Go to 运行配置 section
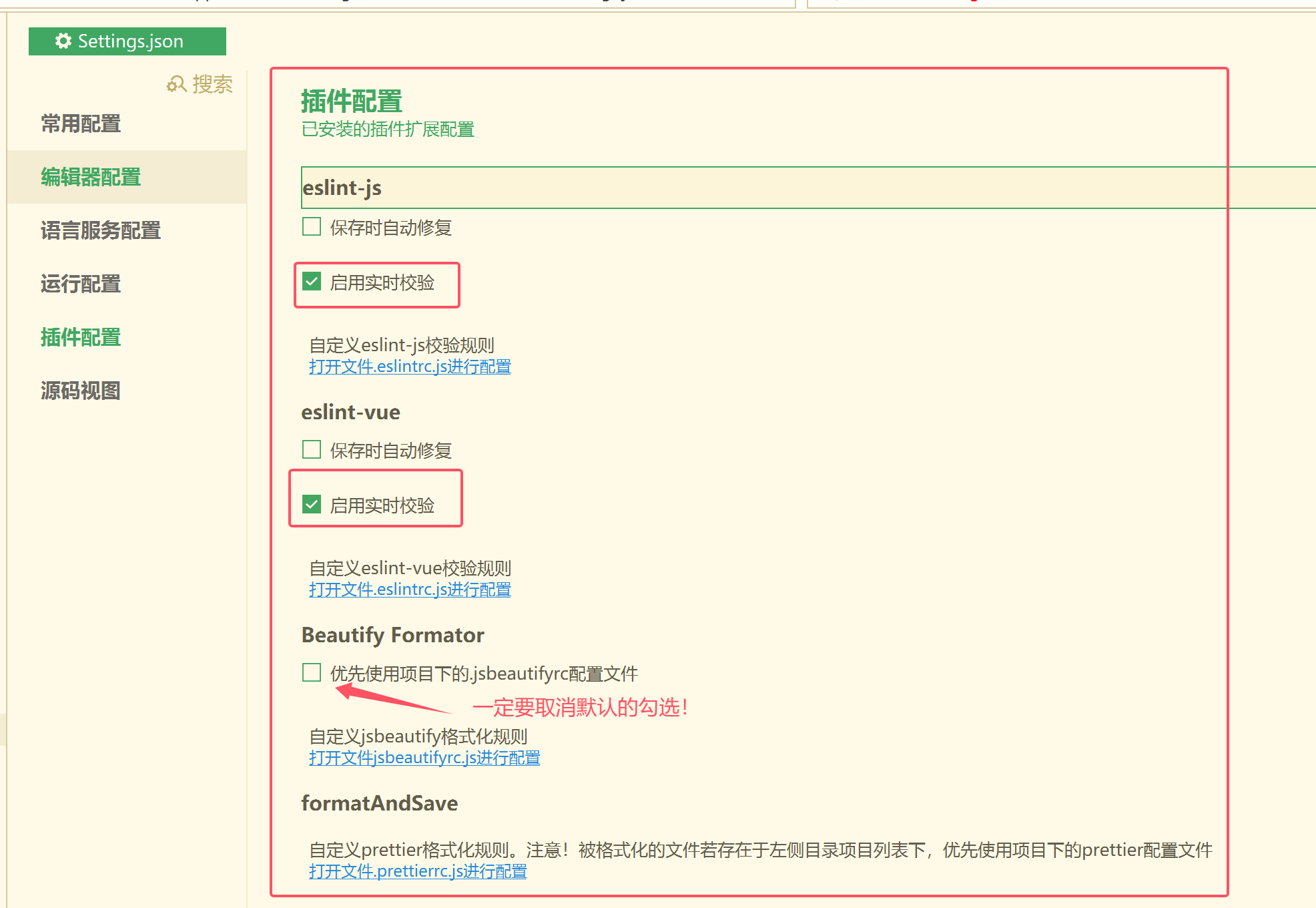The image size is (1316, 908). [x=81, y=284]
